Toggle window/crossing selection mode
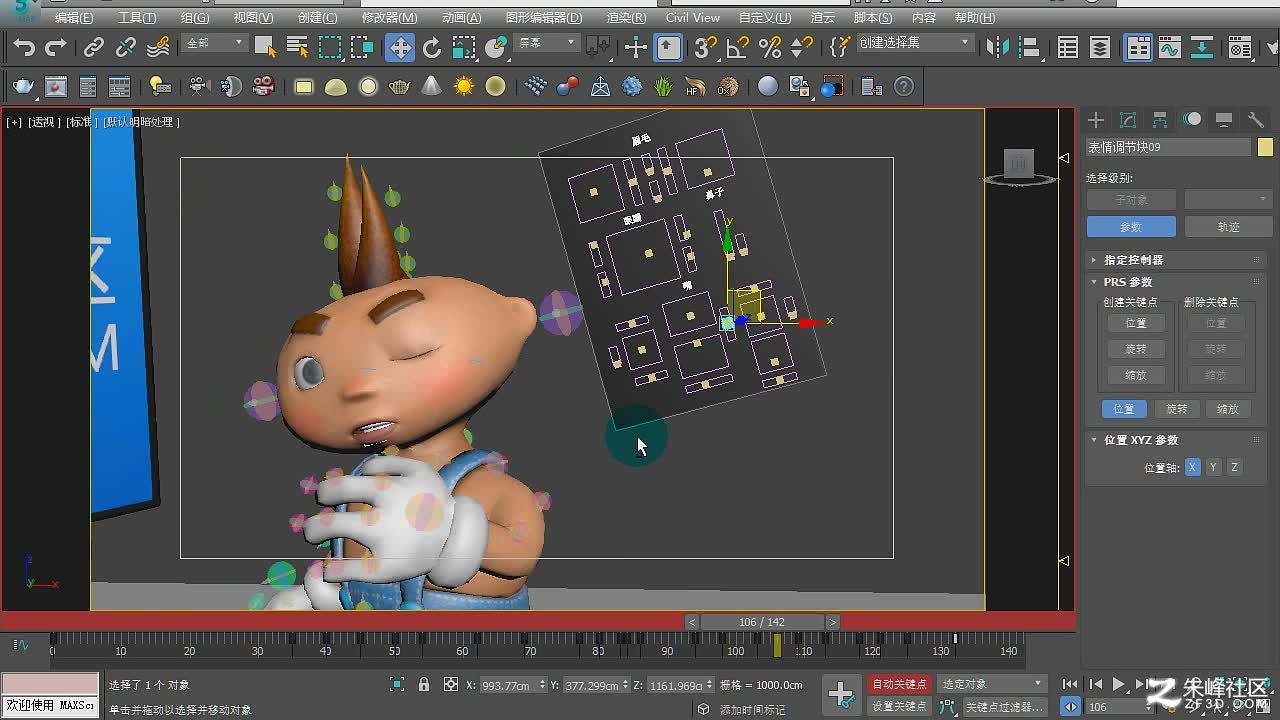Image resolution: width=1280 pixels, height=720 pixels. click(x=362, y=47)
